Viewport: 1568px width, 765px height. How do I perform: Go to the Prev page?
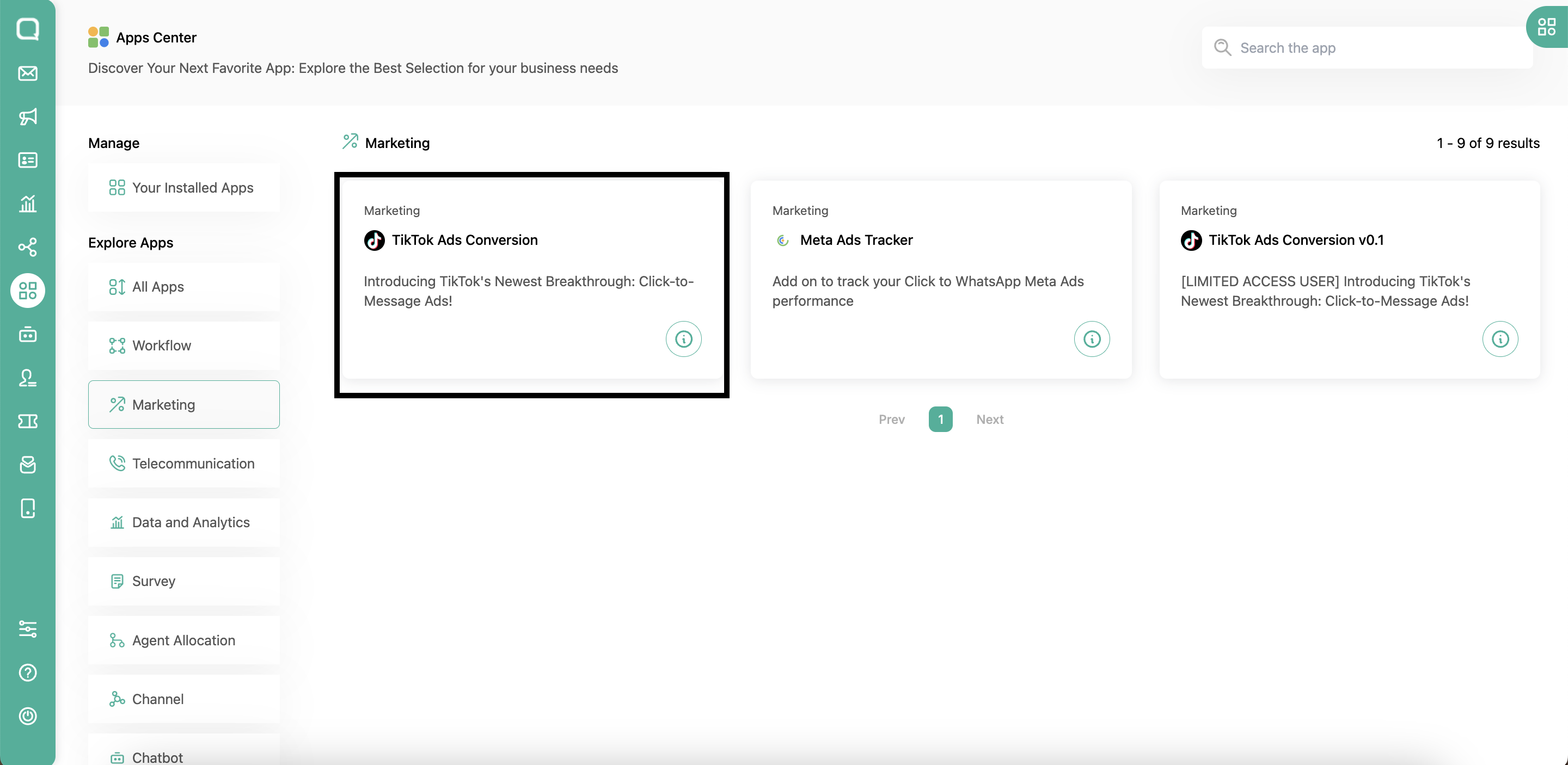(x=892, y=419)
